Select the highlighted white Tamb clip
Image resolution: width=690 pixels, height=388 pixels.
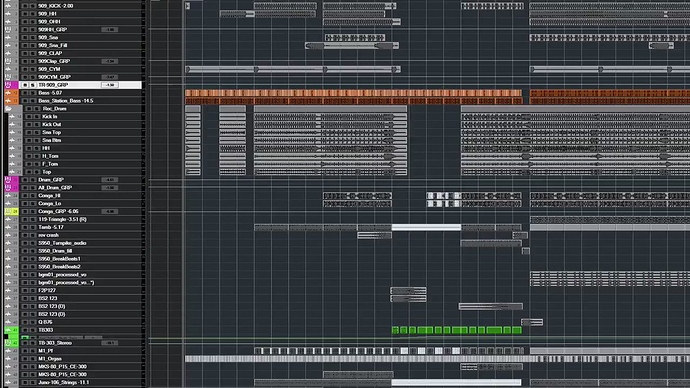point(426,227)
